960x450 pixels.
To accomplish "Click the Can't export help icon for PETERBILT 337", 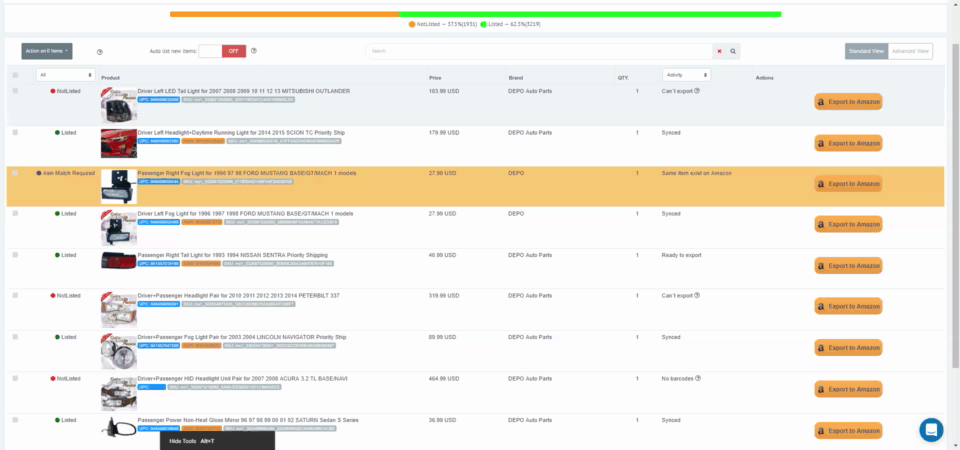I will pyautogui.click(x=697, y=295).
